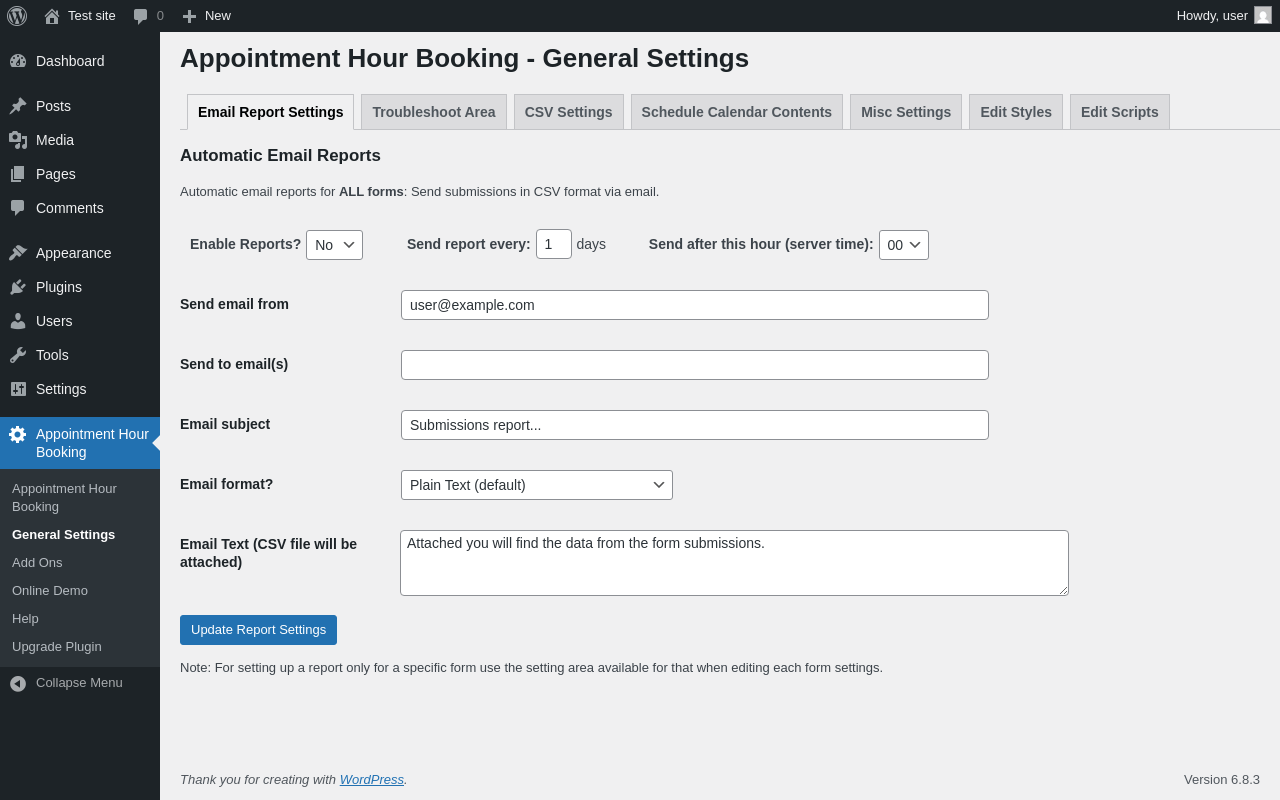
Task: Open the Enable Reports dropdown
Action: click(x=334, y=245)
